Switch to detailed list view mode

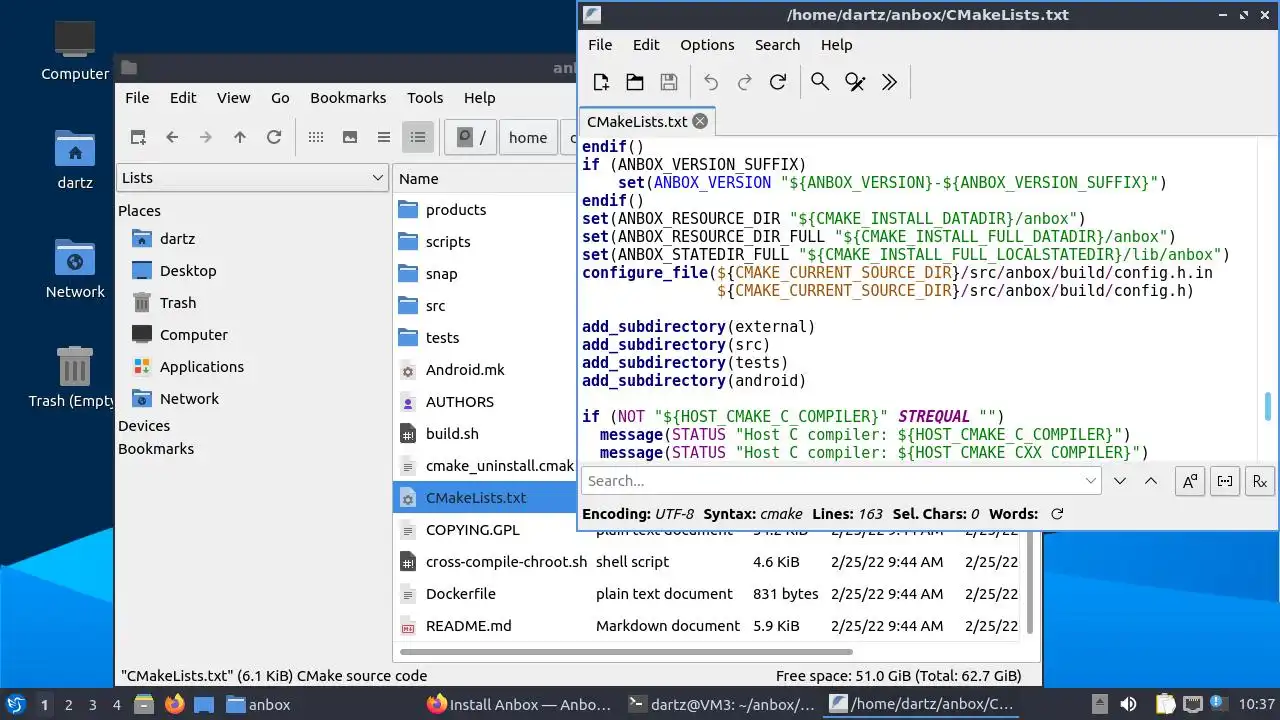coord(418,137)
